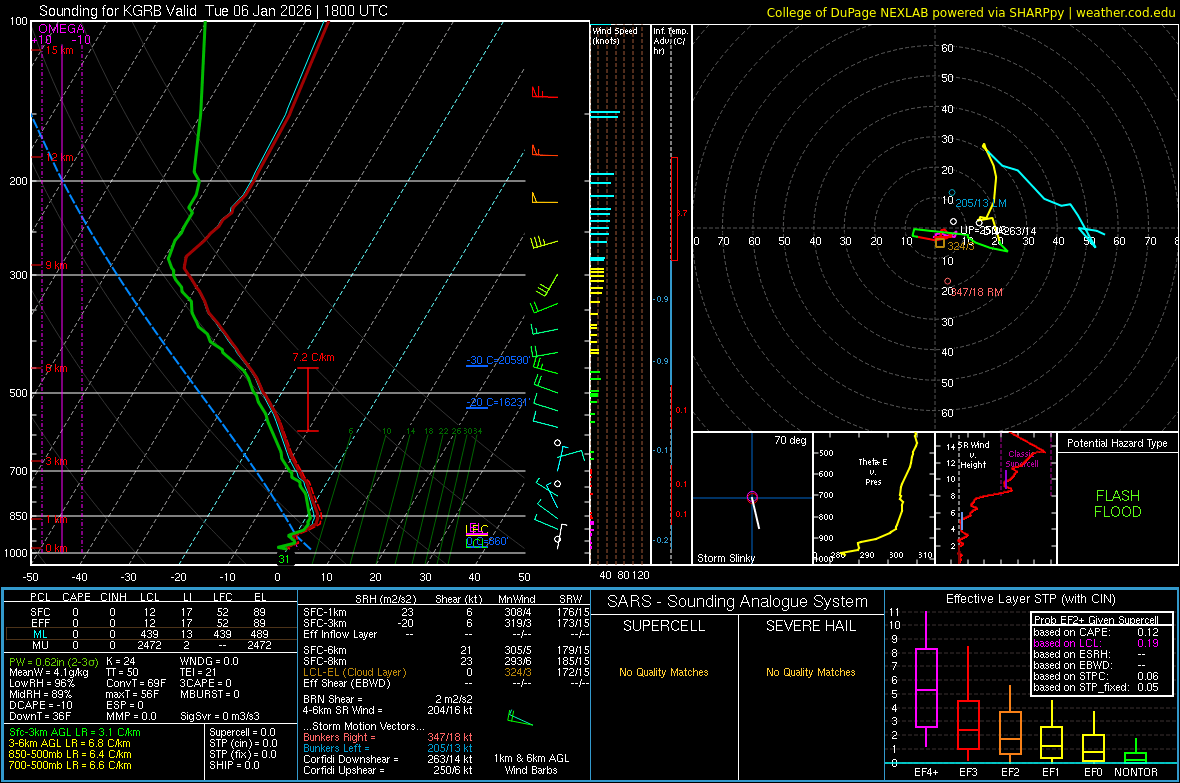Click 'Prob EF2+ Given Supercell' legend header
Screen dimensions: 1180x783
click(x=1096, y=620)
